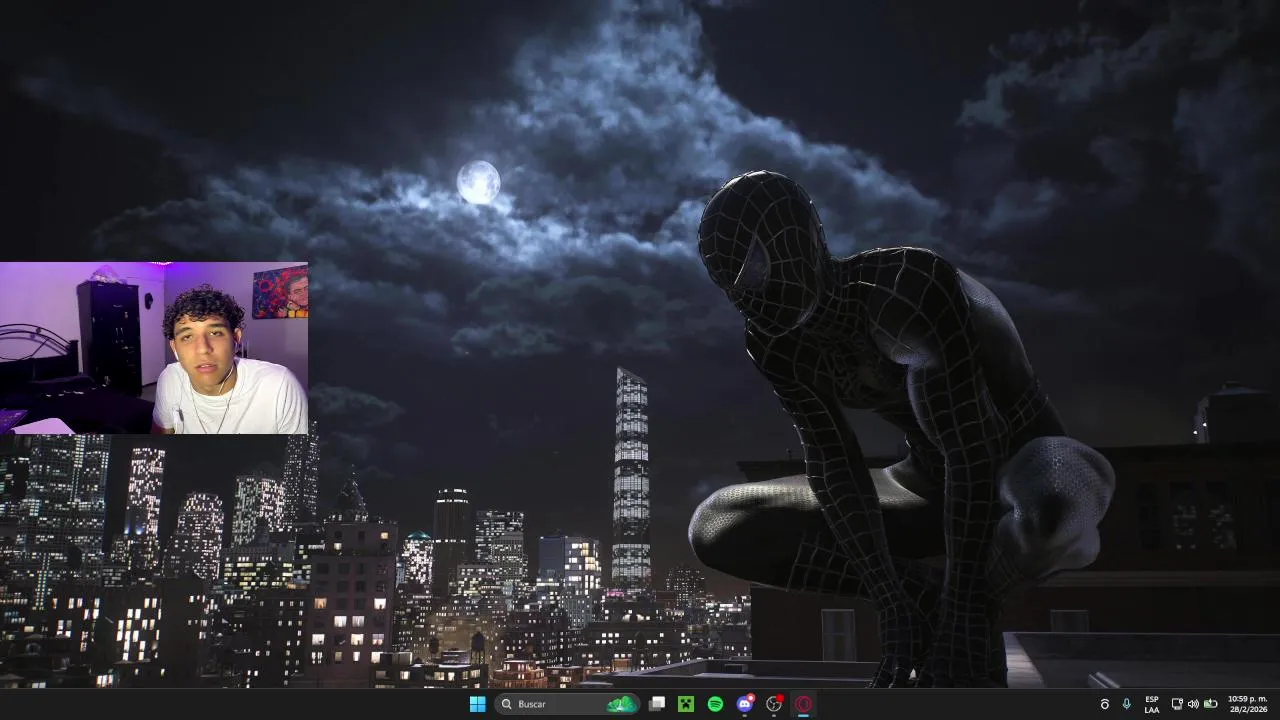1280x720 pixels.
Task: Open Discord from the taskbar
Action: point(745,704)
